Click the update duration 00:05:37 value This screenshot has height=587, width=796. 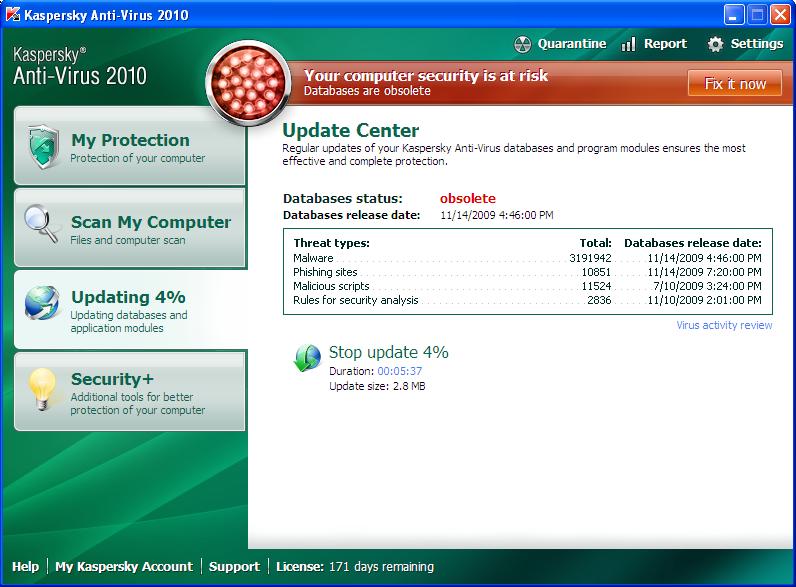(x=400, y=371)
